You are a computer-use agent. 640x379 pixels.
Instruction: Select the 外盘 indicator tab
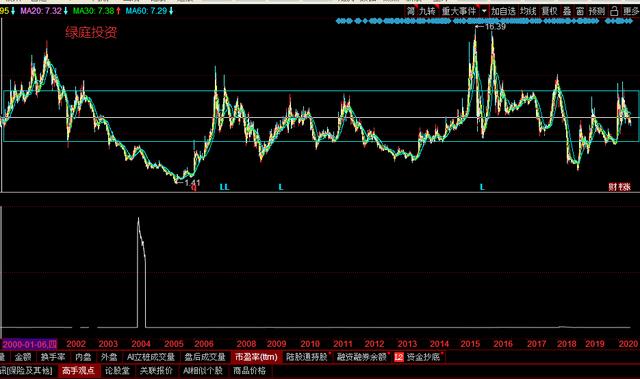click(109, 357)
